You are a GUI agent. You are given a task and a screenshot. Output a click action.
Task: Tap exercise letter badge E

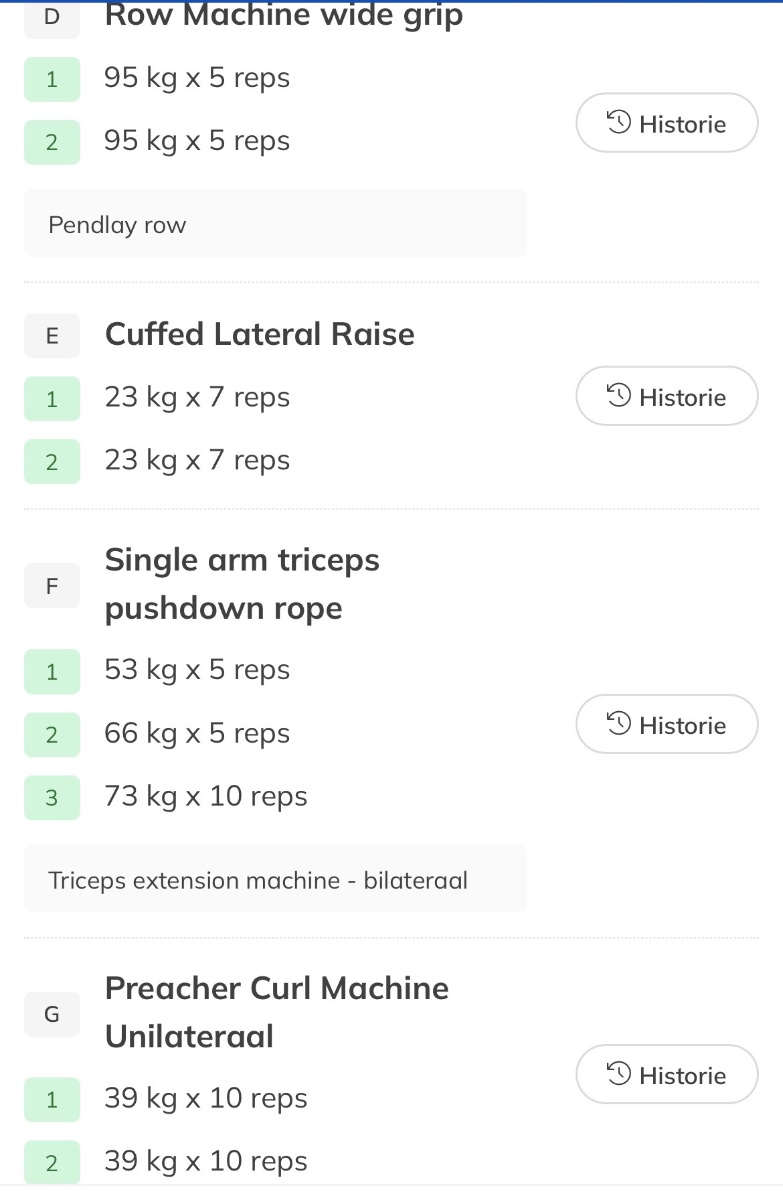tap(52, 336)
